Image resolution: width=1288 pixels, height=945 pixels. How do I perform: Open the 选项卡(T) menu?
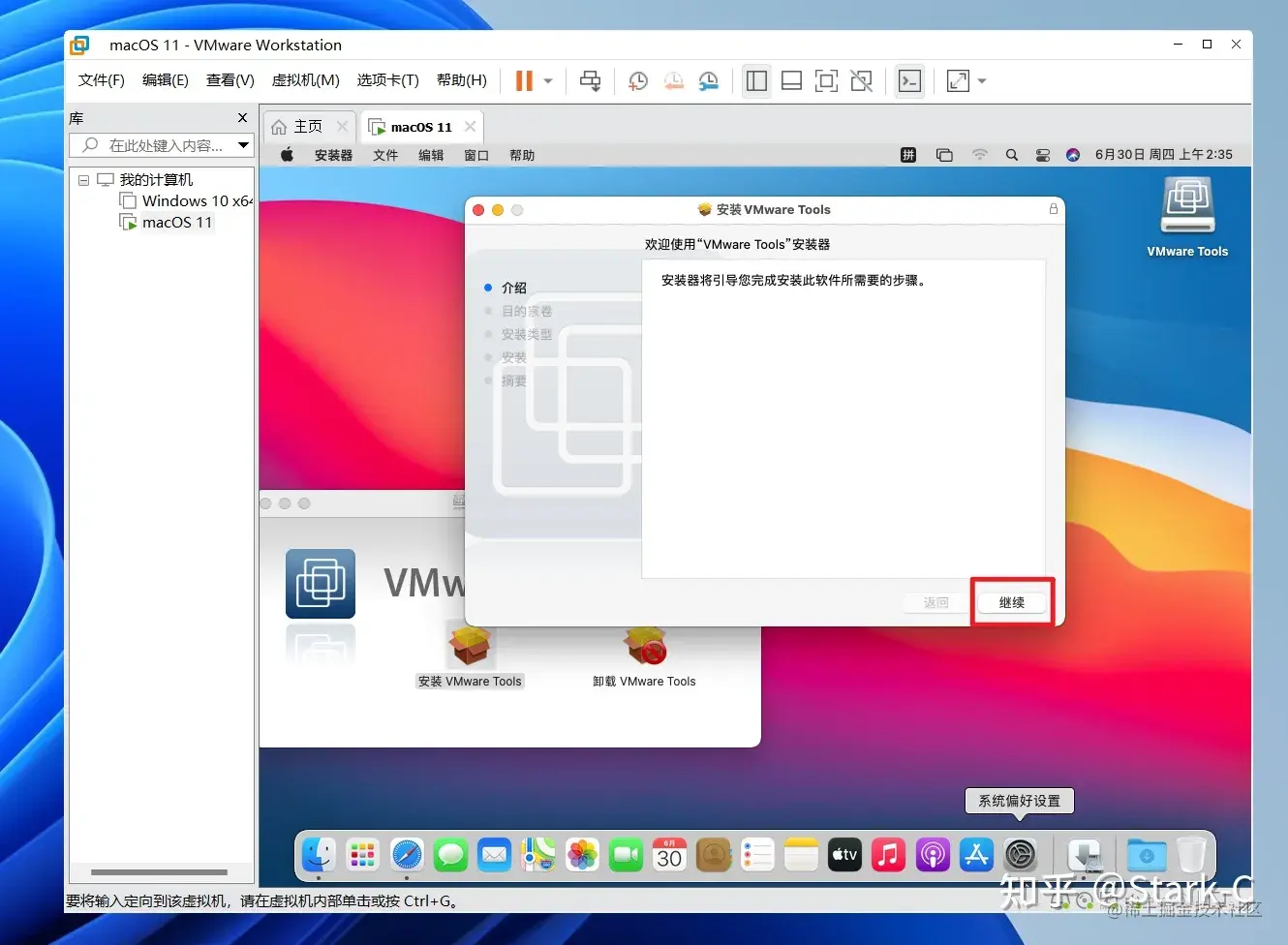pyautogui.click(x=388, y=80)
